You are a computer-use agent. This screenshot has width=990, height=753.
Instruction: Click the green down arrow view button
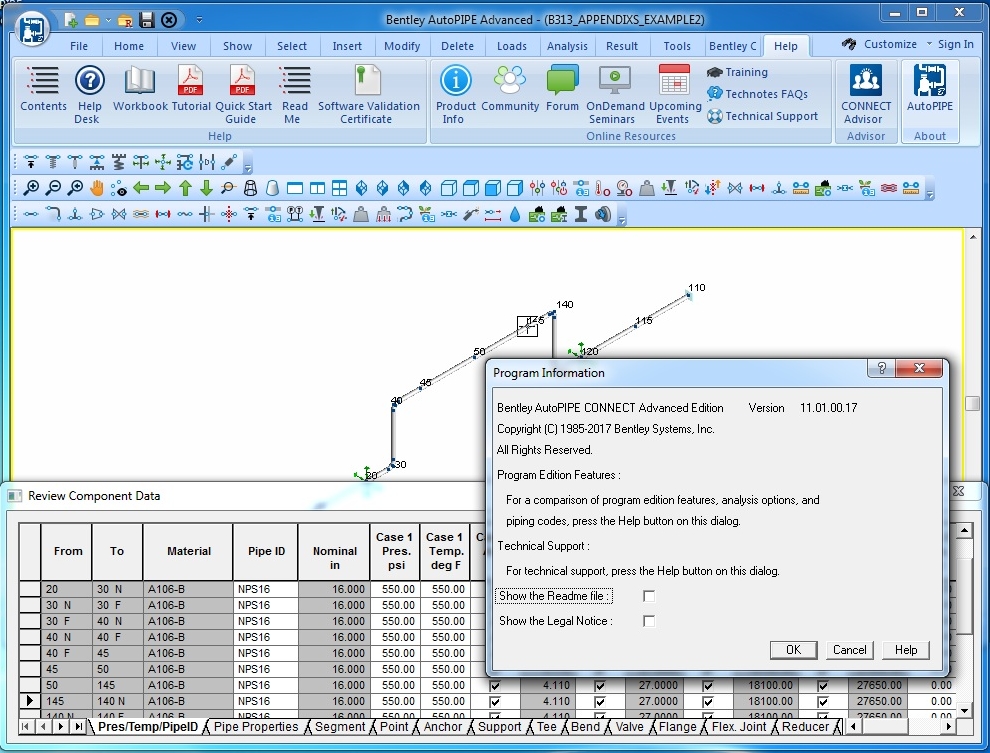coord(206,187)
